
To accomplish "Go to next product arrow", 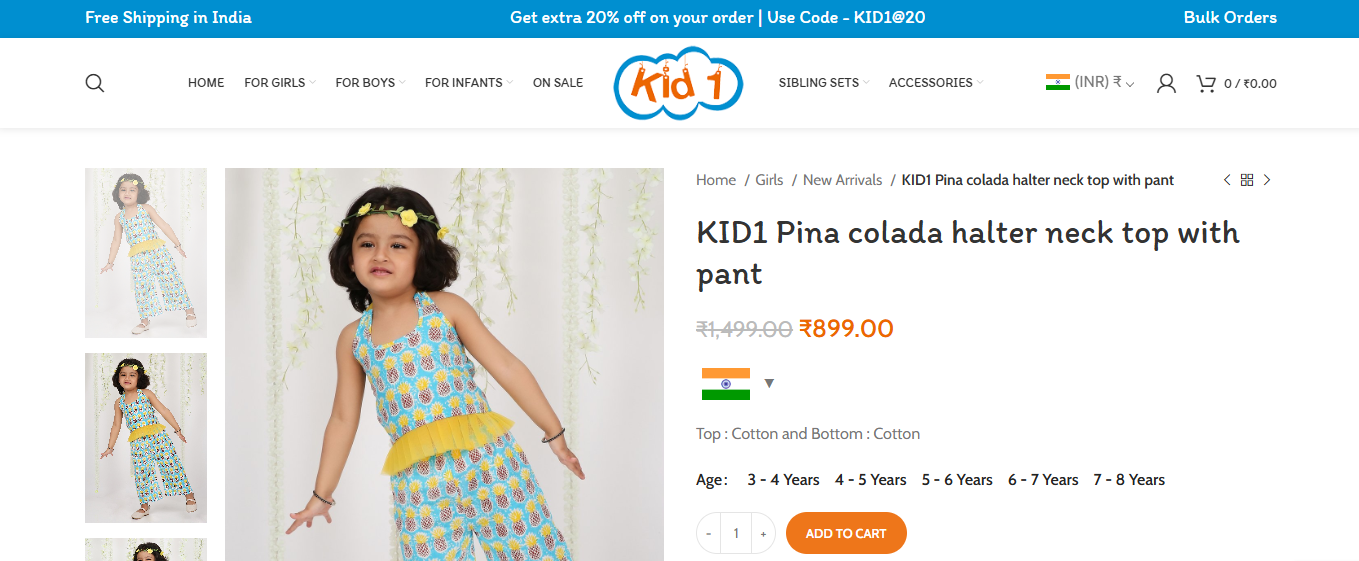I will tap(1267, 180).
